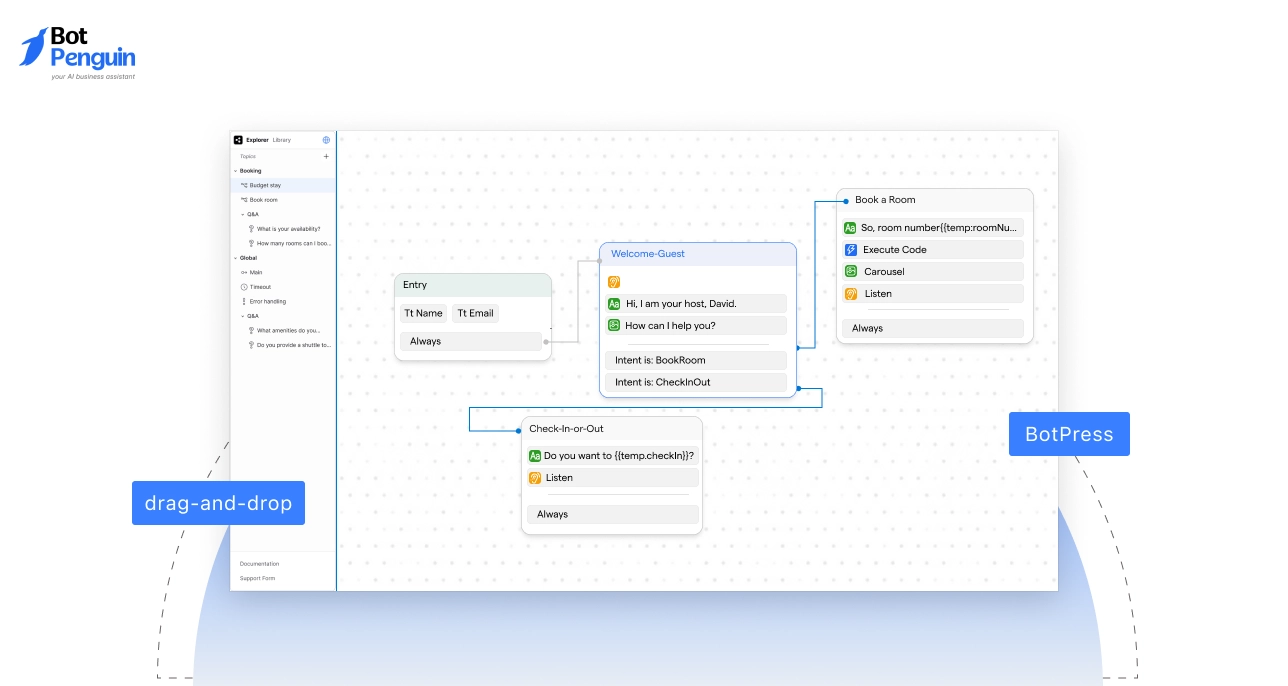Switch to the Explorer tab
This screenshot has width=1288, height=686.
pyautogui.click(x=257, y=140)
